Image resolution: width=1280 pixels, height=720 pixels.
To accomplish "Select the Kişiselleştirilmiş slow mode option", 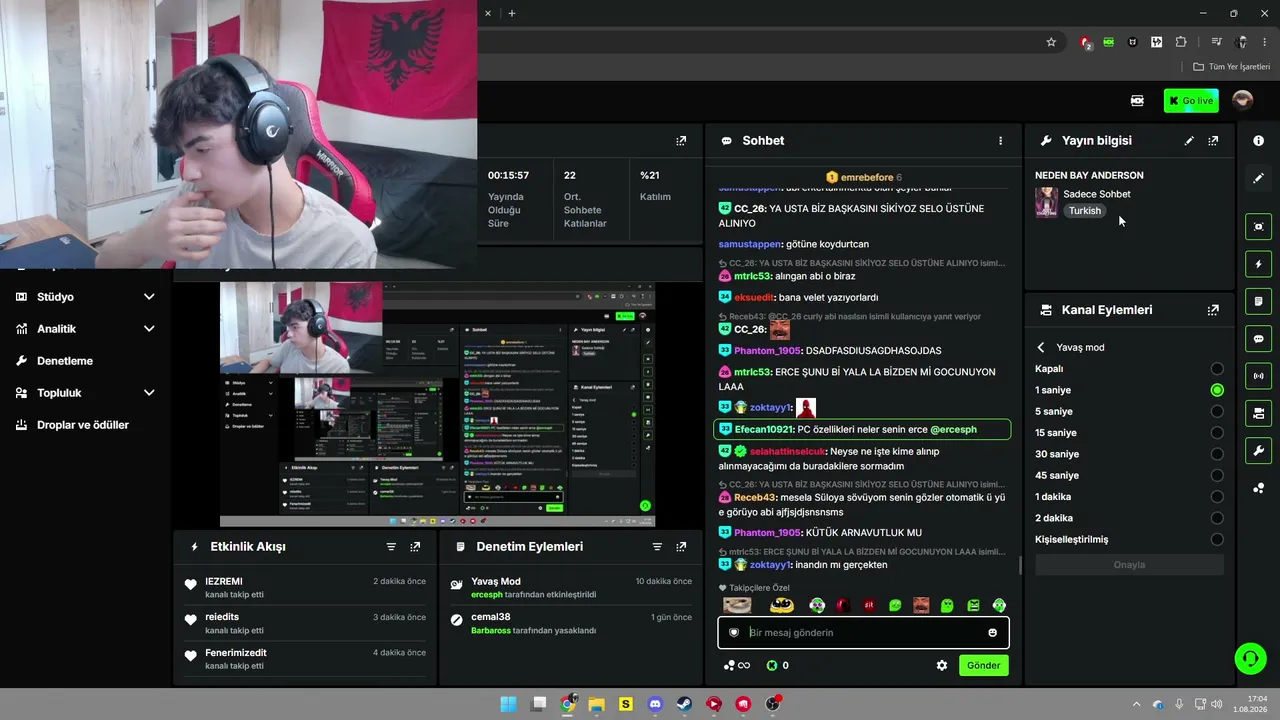I will pyautogui.click(x=1217, y=539).
